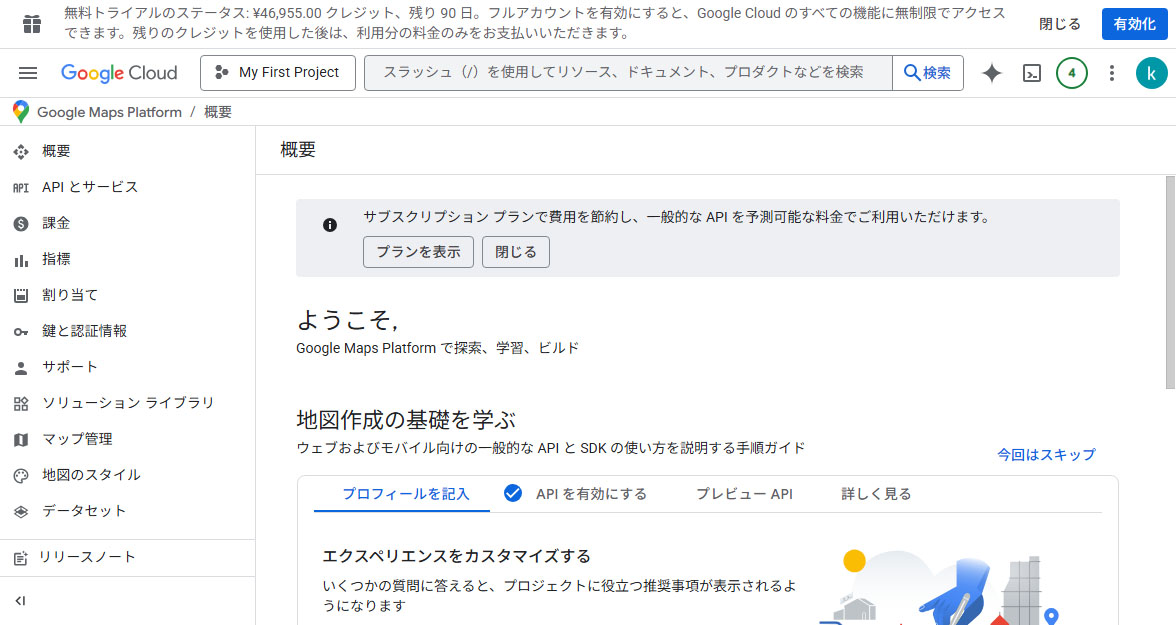This screenshot has width=1176, height=625.
Task: Collapse the left sidebar panel
Action: pyautogui.click(x=20, y=601)
